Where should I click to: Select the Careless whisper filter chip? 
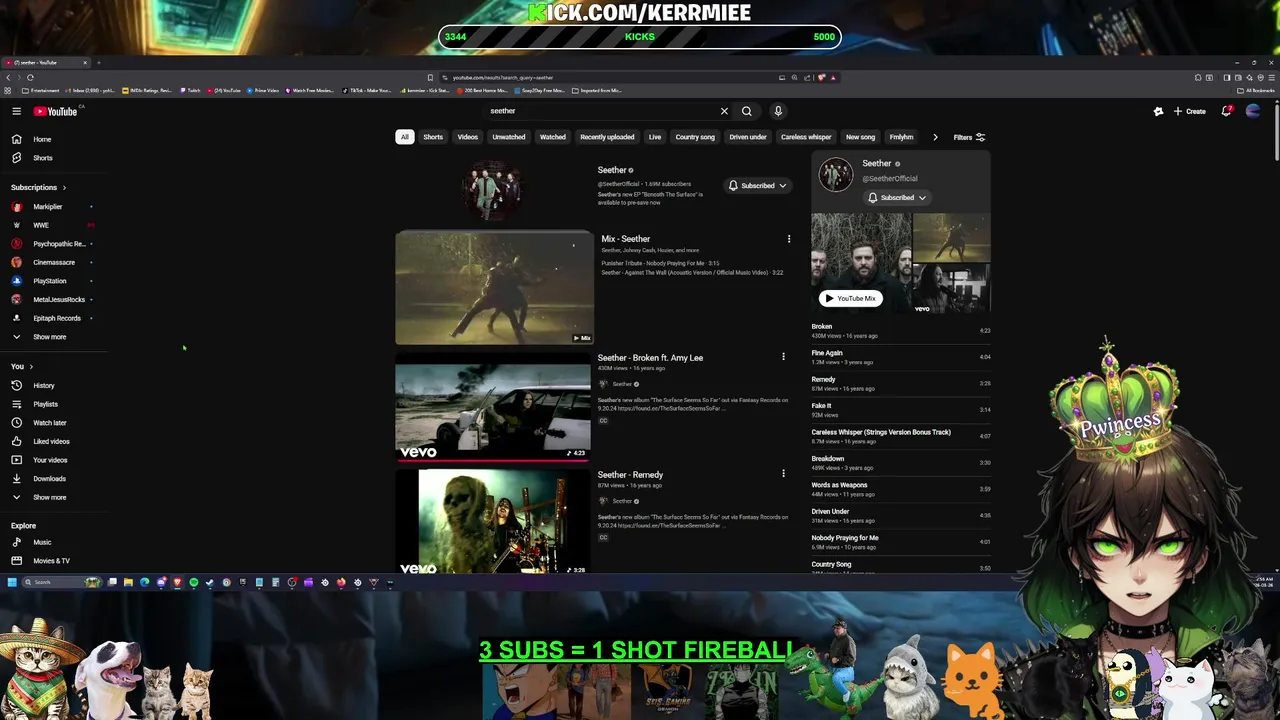[806, 137]
